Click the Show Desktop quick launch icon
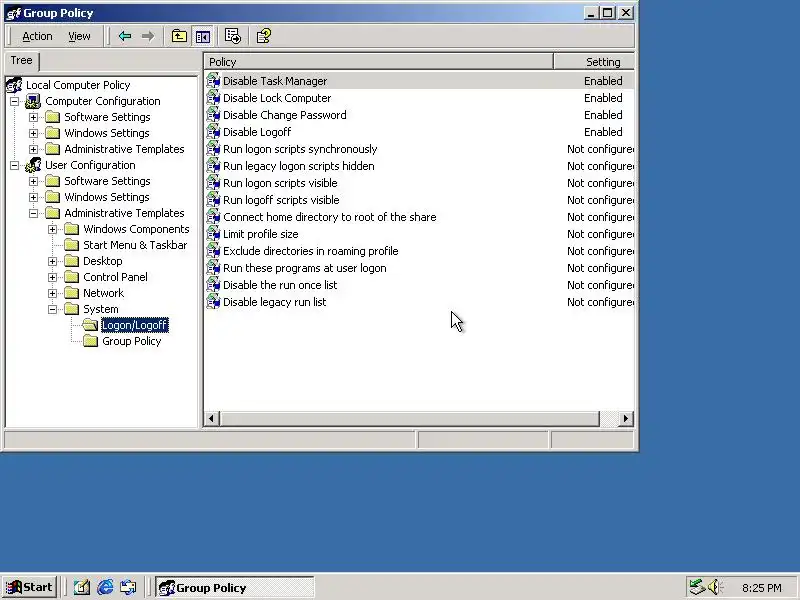The width and height of the screenshot is (800, 600). tap(82, 587)
